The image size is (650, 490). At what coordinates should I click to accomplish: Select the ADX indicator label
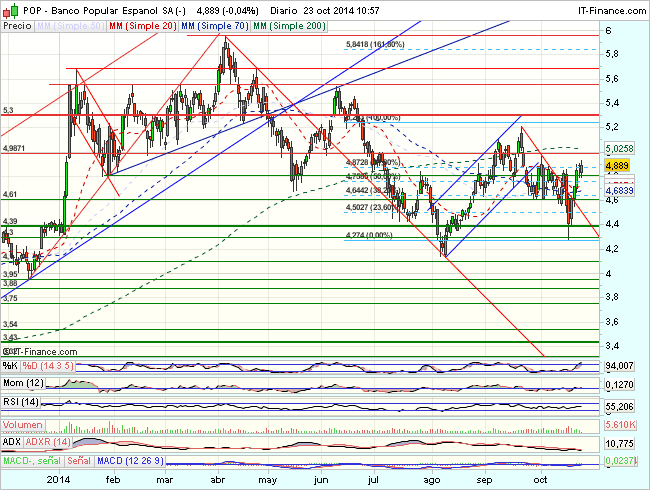tap(12, 442)
